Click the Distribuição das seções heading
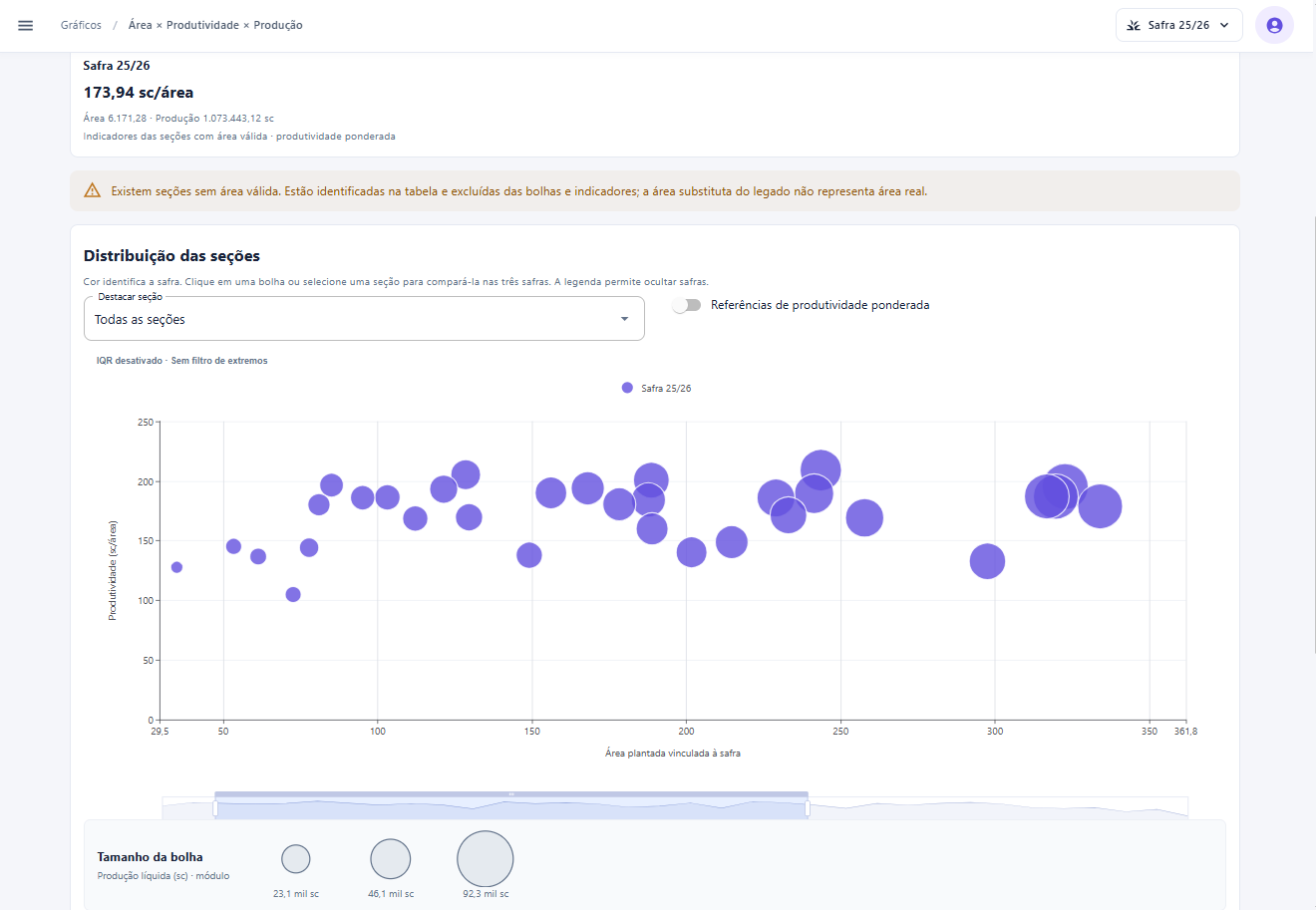 (x=171, y=256)
